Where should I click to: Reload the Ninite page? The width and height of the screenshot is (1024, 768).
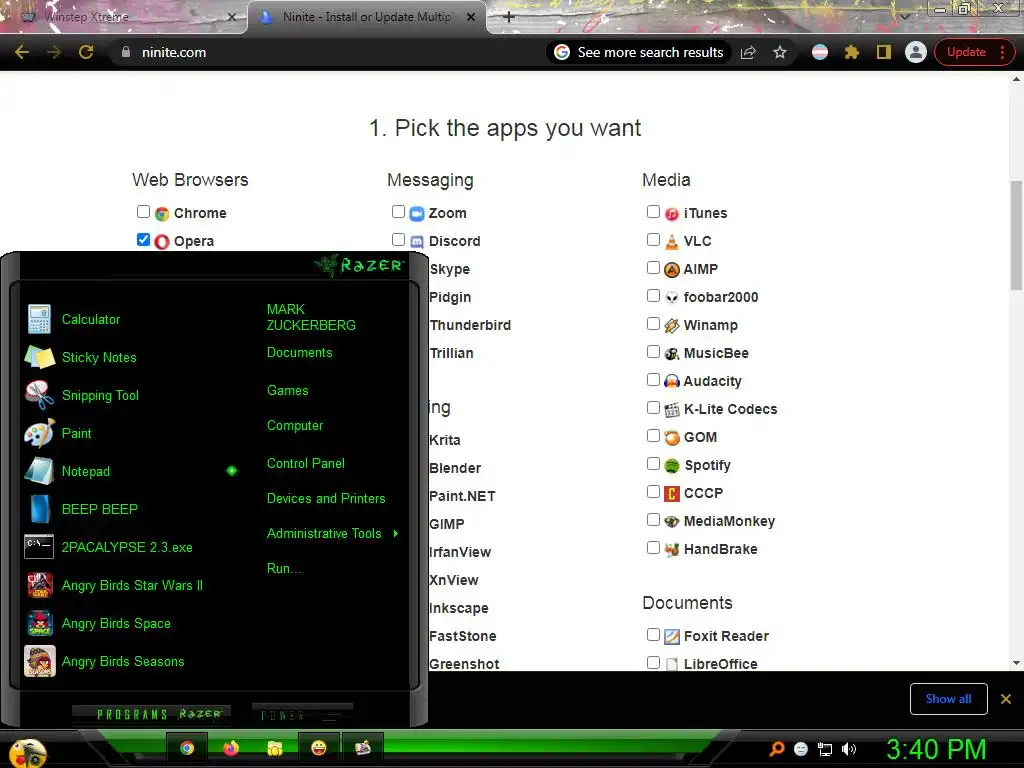tap(86, 52)
